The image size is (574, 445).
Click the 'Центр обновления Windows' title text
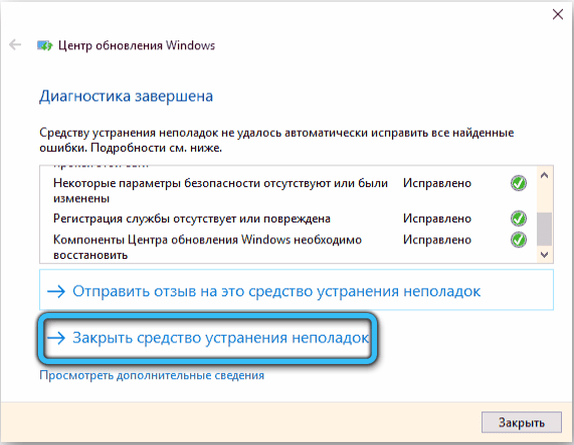coord(137,46)
